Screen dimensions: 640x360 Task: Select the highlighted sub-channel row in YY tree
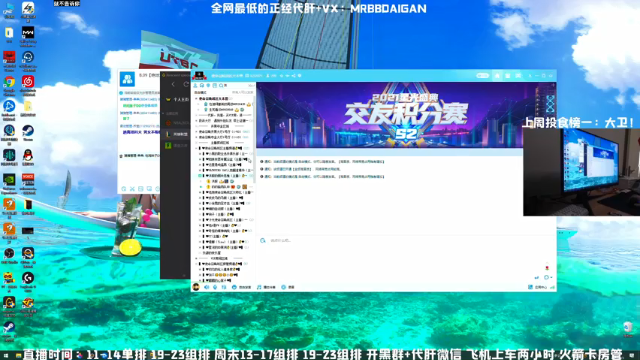click(x=224, y=176)
